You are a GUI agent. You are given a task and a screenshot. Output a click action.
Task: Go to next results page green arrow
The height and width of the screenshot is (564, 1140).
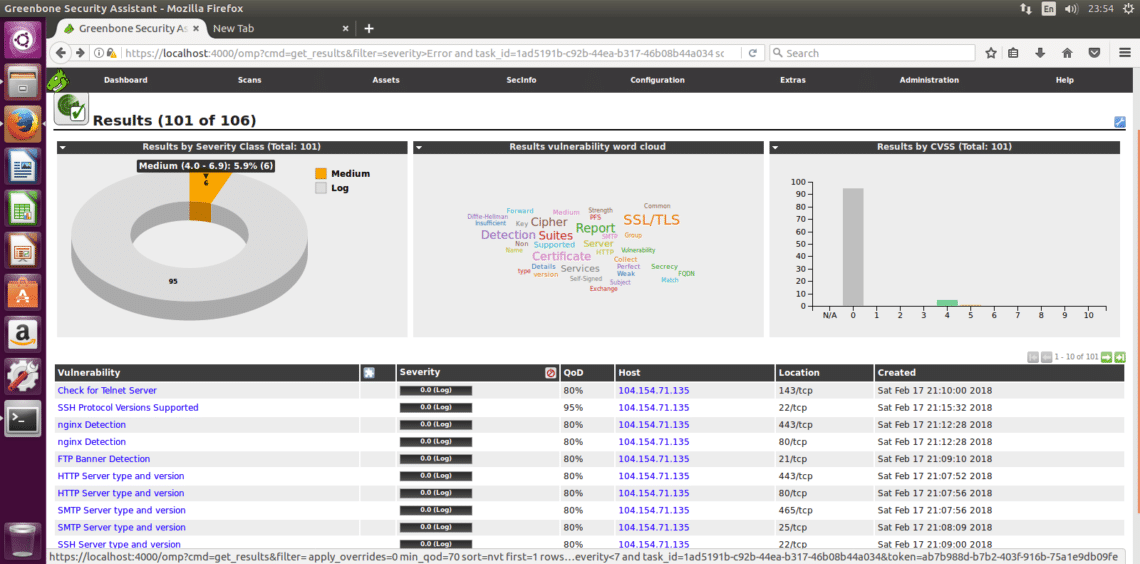pyautogui.click(x=1107, y=357)
